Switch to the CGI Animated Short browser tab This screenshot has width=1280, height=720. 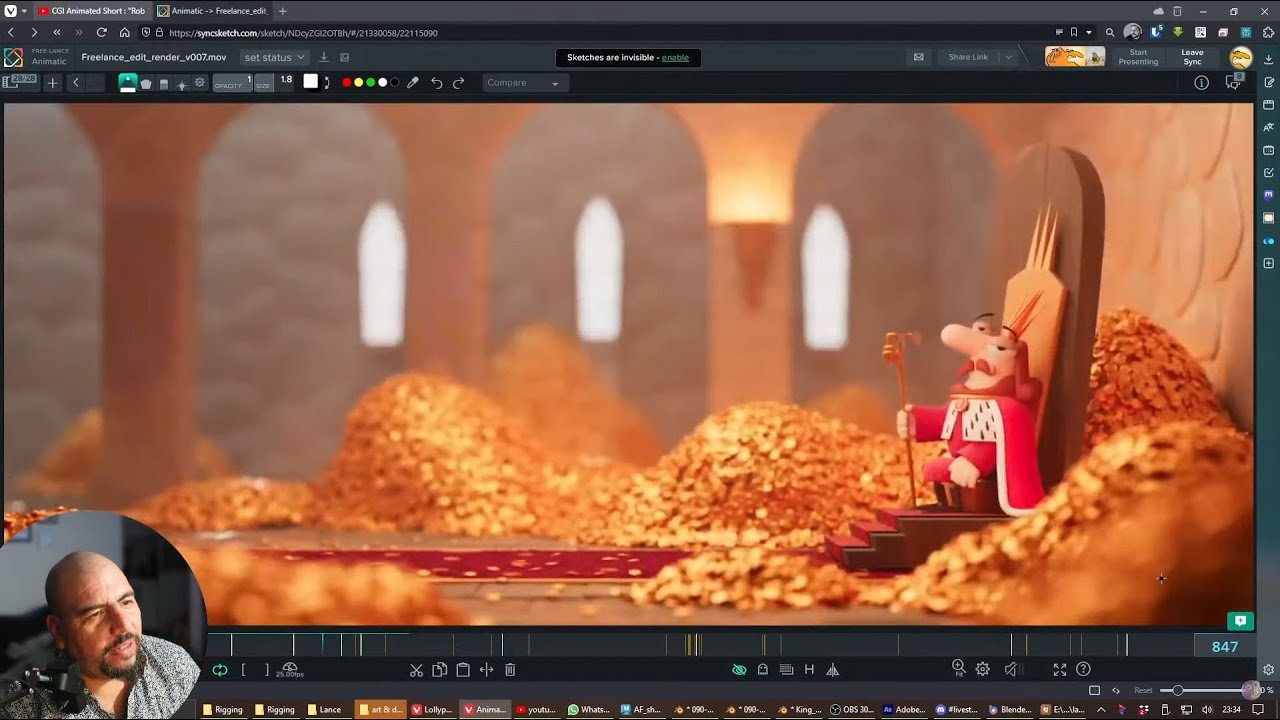pos(92,11)
